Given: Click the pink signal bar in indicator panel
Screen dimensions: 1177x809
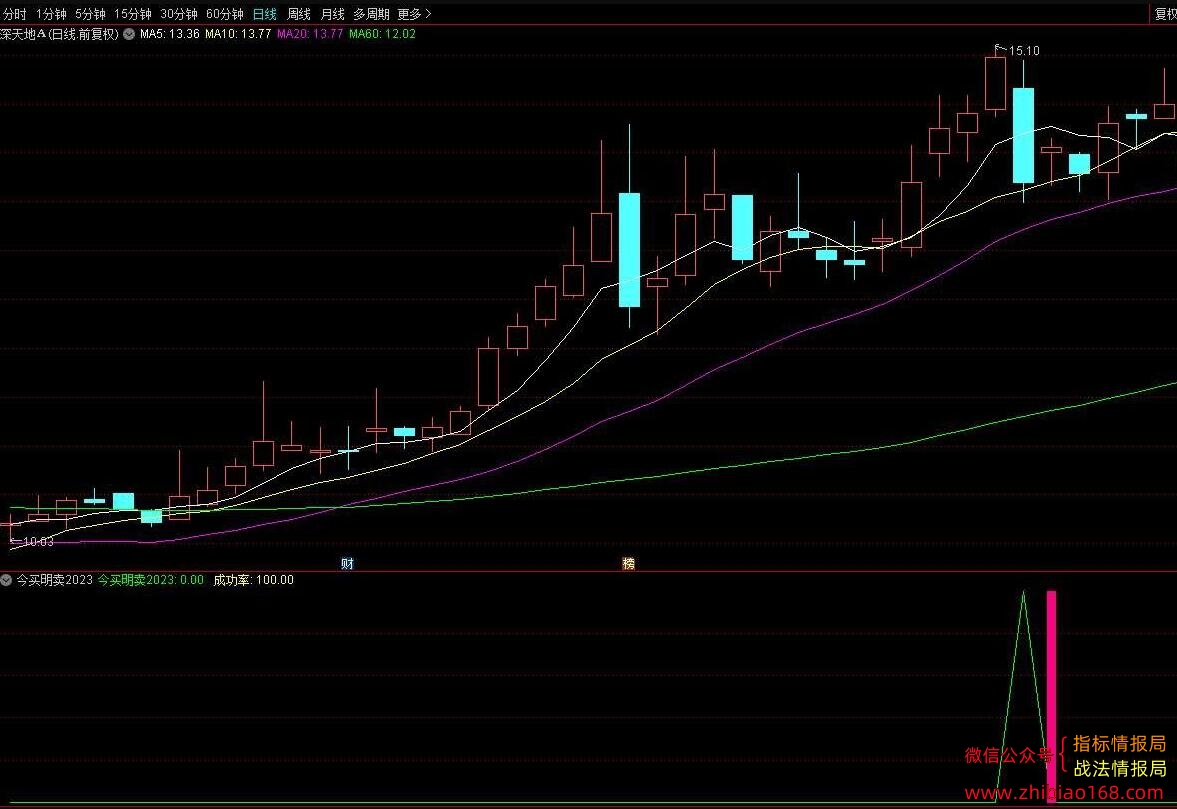Looking at the screenshot, I should 1051,696.
